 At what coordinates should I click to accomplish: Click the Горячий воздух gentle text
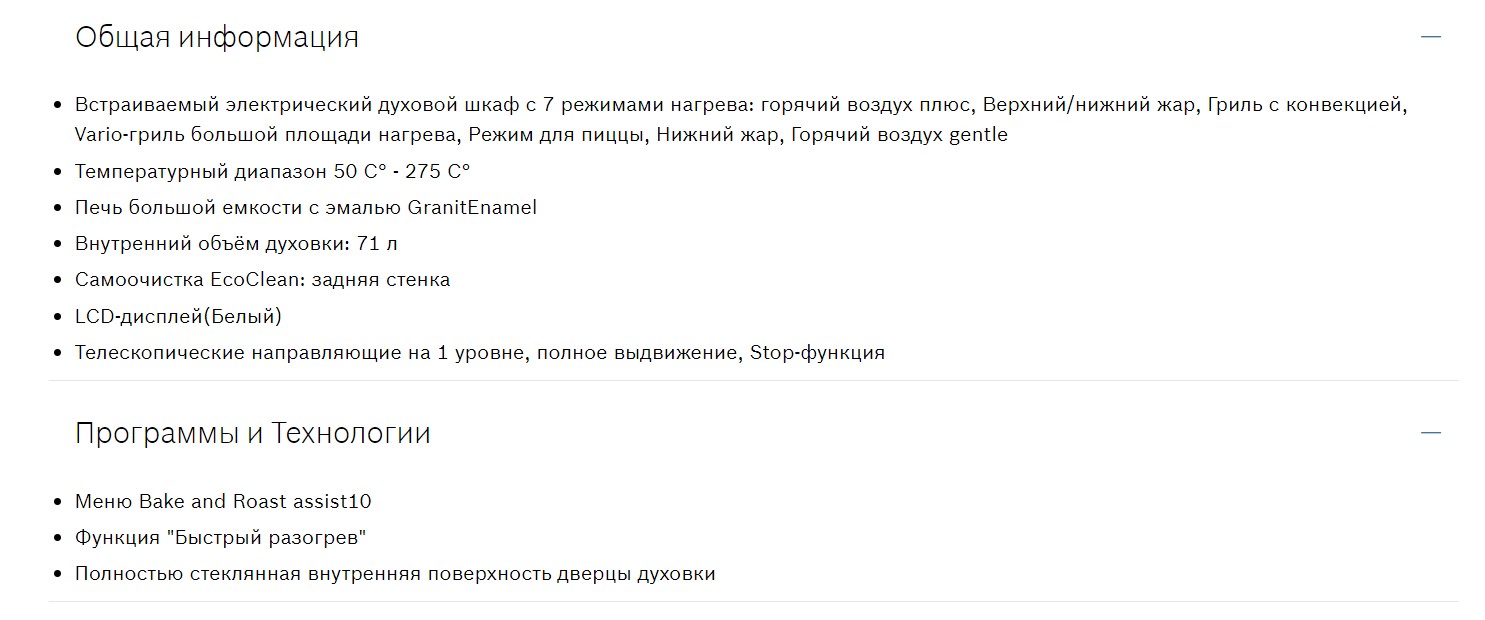coord(899,134)
